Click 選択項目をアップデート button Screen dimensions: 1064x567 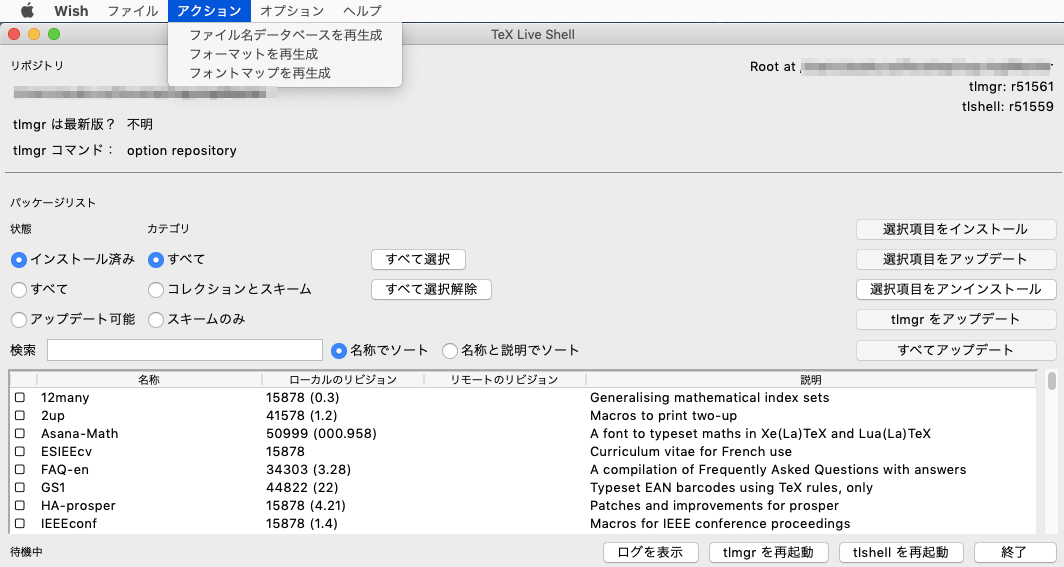(955, 259)
